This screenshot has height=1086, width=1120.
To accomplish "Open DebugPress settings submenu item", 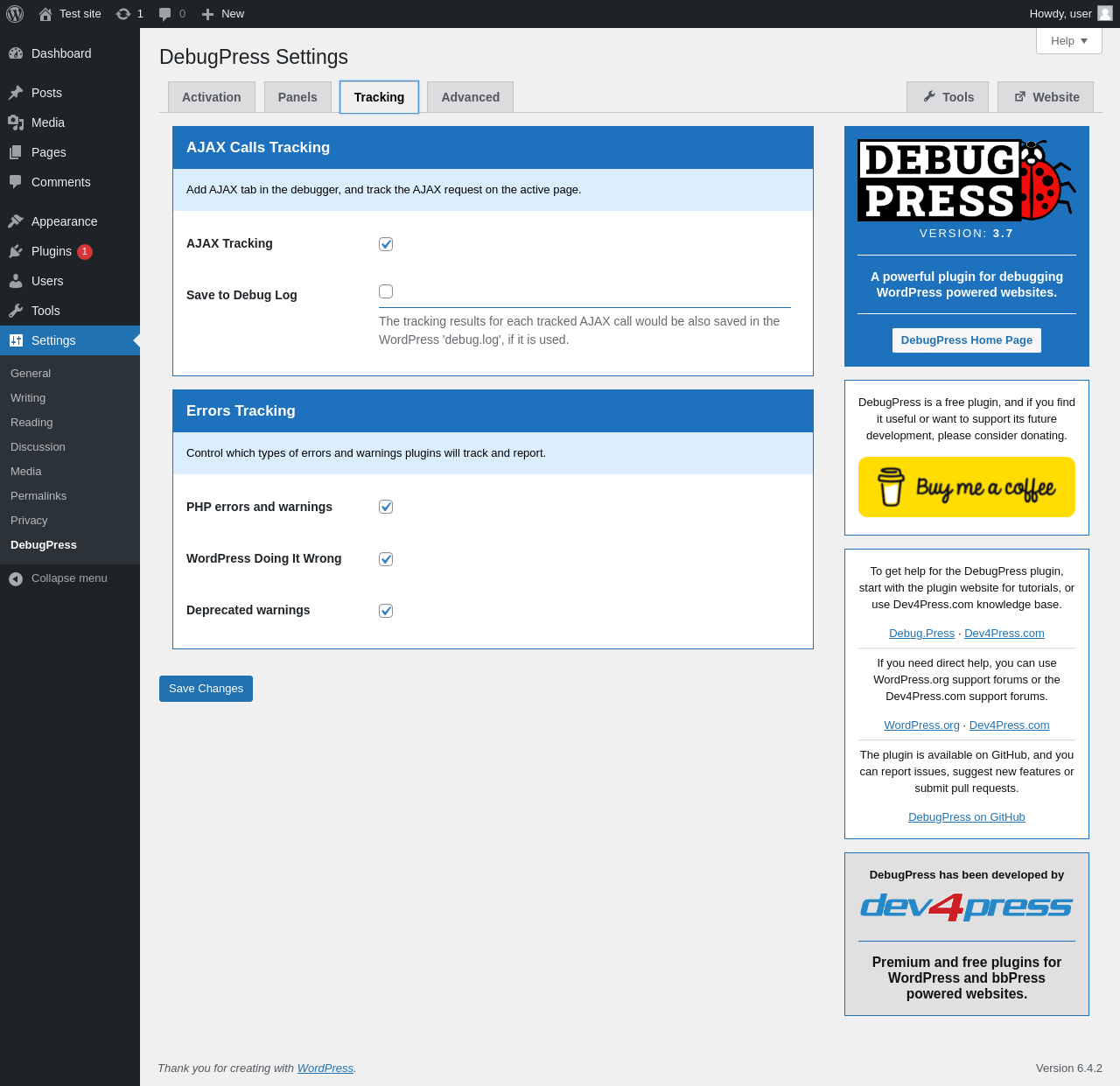I will click(44, 544).
